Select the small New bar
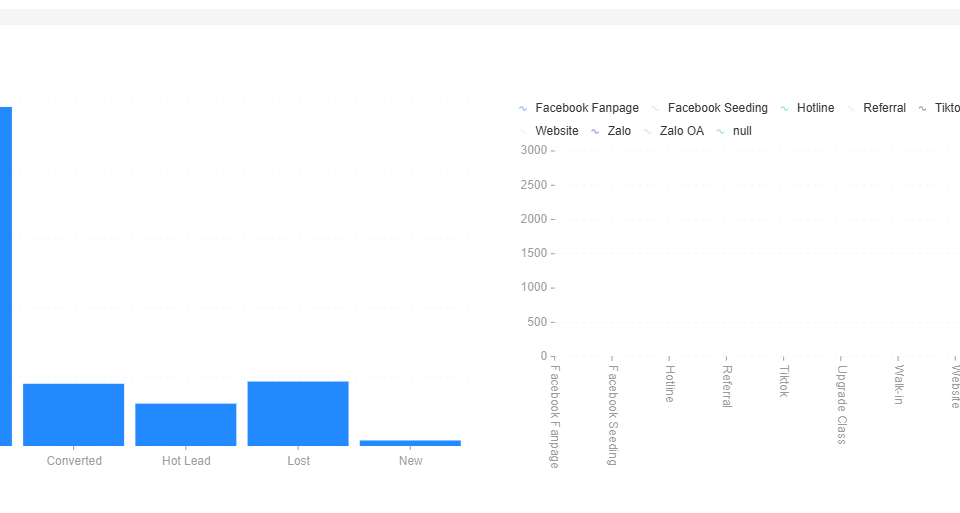Screen dimensions: 960x513 (x=410, y=442)
